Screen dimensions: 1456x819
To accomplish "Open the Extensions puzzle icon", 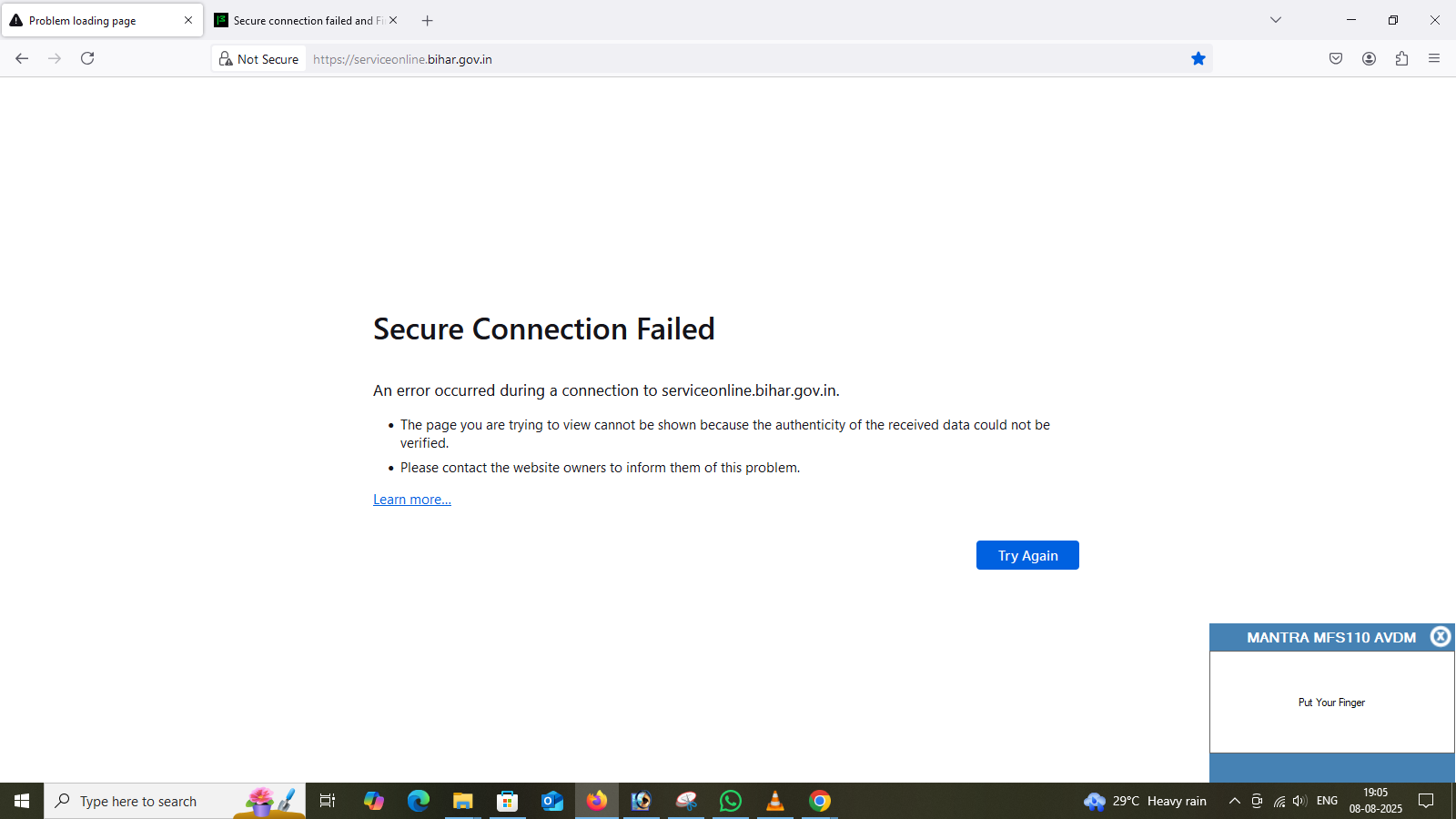I will click(1401, 58).
